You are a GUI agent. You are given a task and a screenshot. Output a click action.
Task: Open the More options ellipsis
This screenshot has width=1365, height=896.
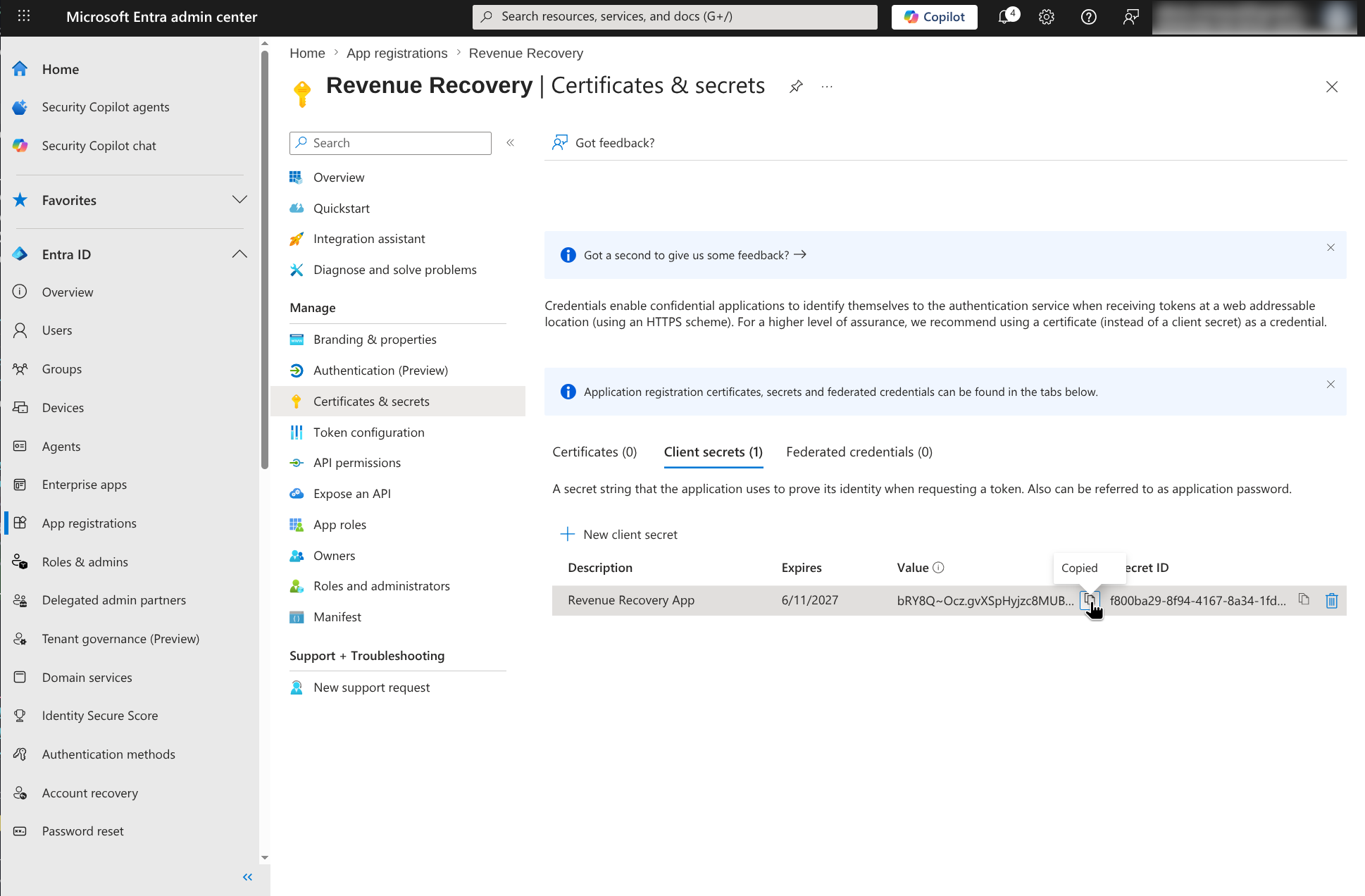click(827, 87)
